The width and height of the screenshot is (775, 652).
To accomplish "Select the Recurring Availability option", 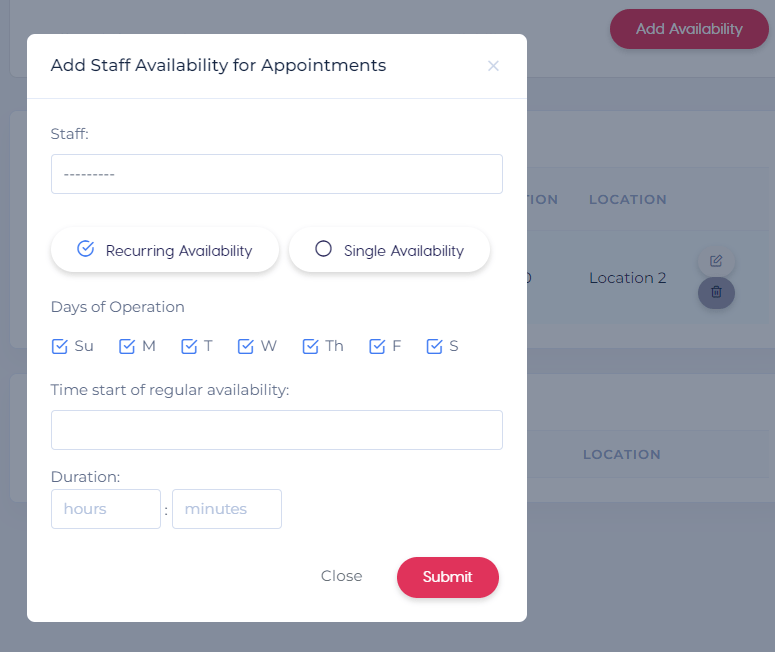I will point(165,250).
